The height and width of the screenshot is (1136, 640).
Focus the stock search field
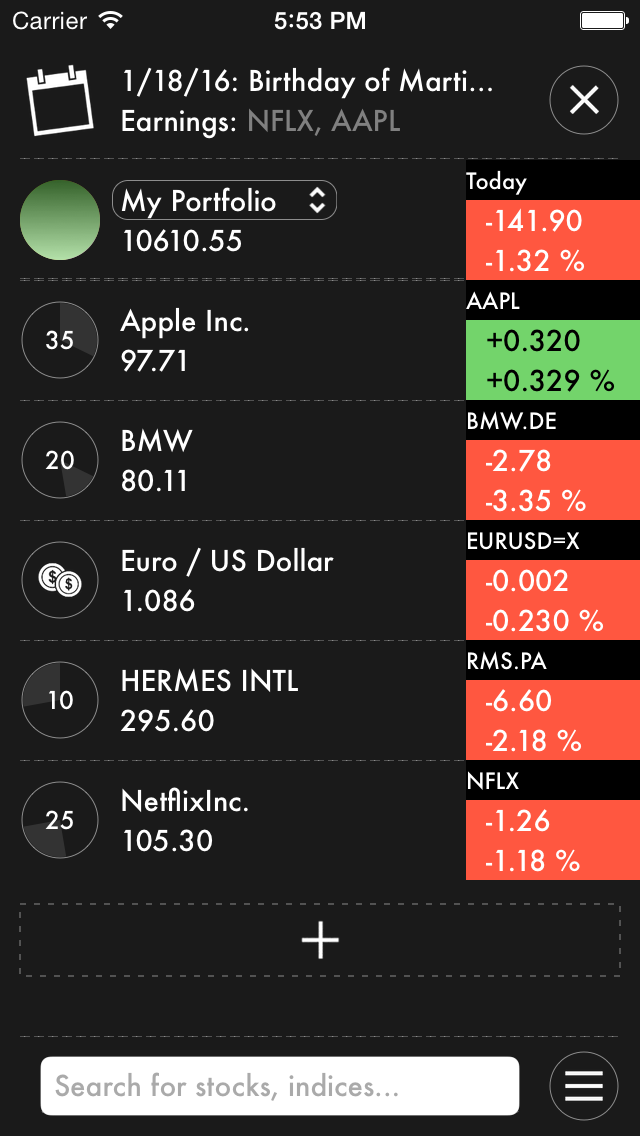point(280,1086)
